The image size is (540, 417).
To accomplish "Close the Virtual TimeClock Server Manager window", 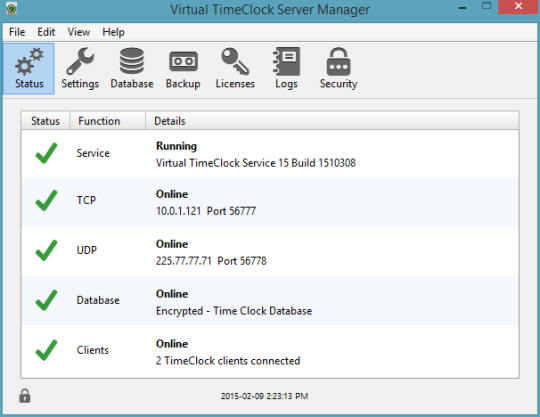I will click(518, 7).
